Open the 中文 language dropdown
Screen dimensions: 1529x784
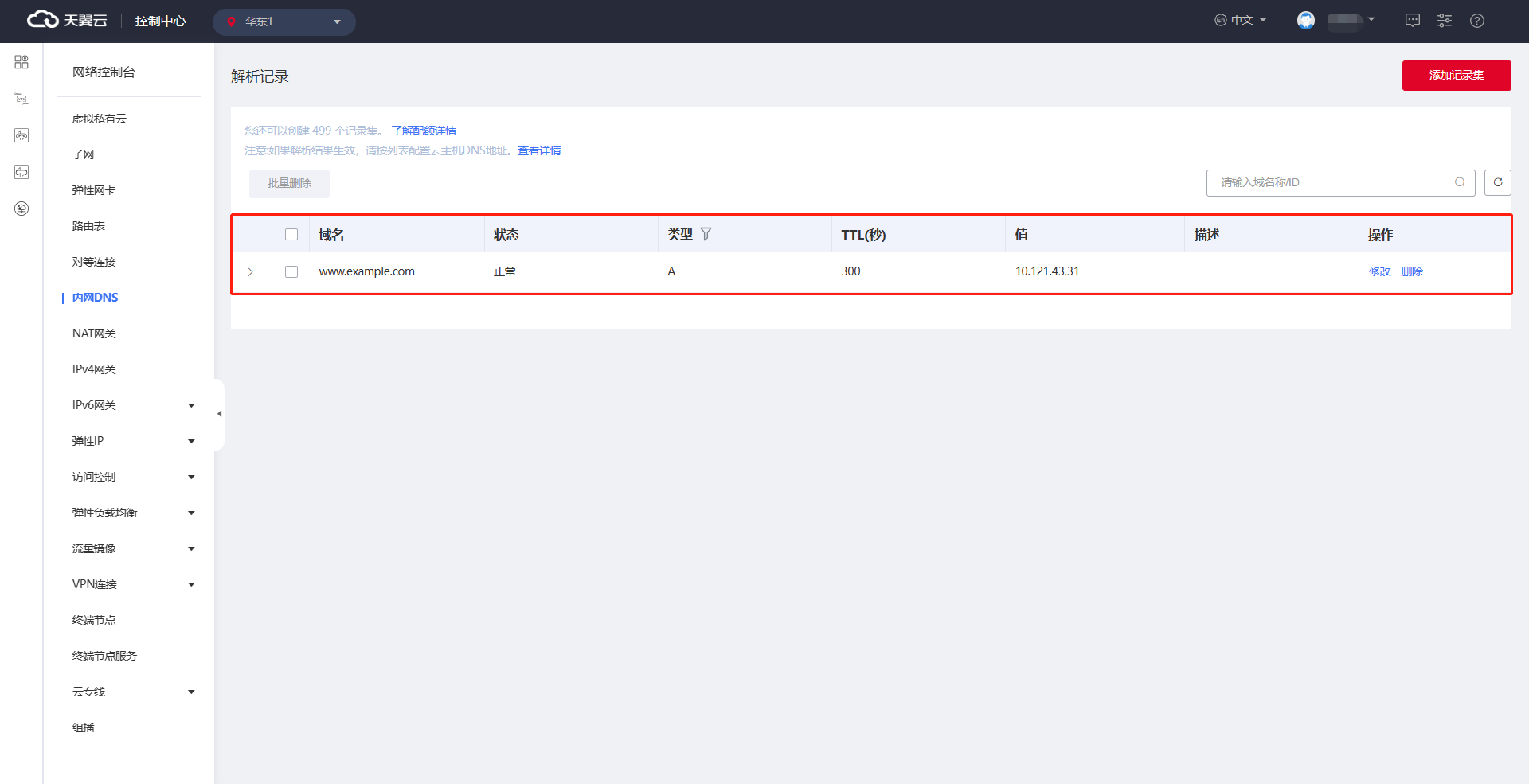(1241, 21)
